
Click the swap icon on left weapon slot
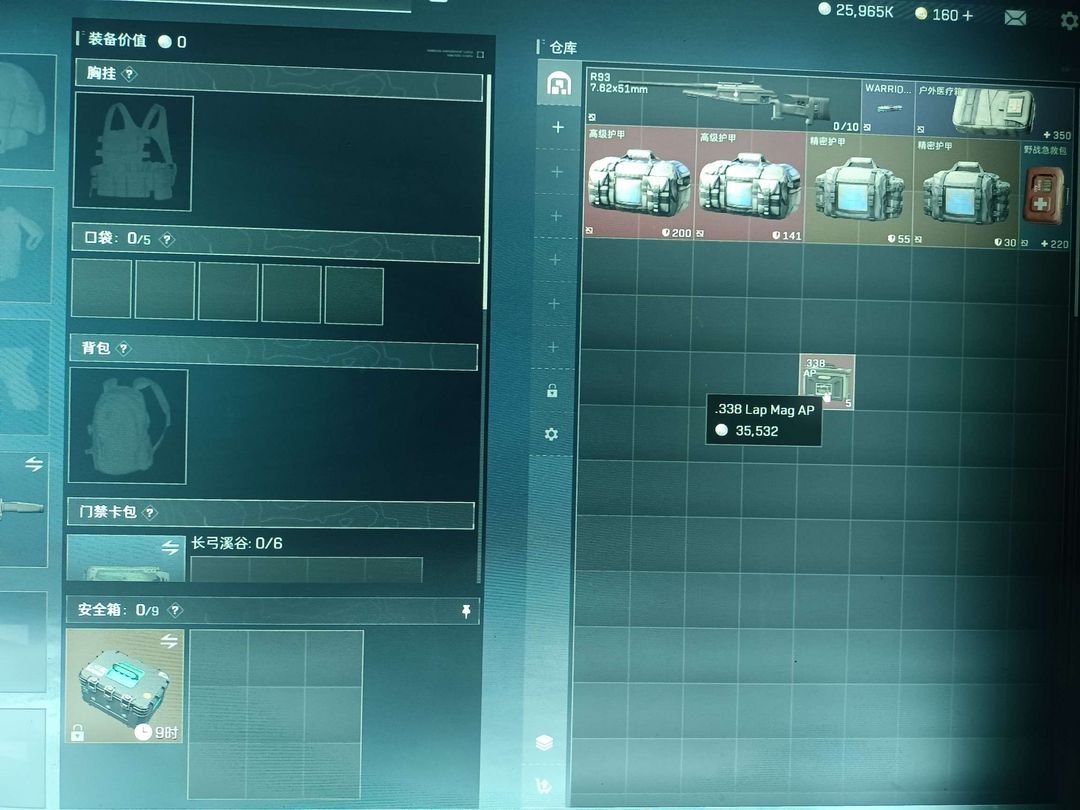click(34, 464)
